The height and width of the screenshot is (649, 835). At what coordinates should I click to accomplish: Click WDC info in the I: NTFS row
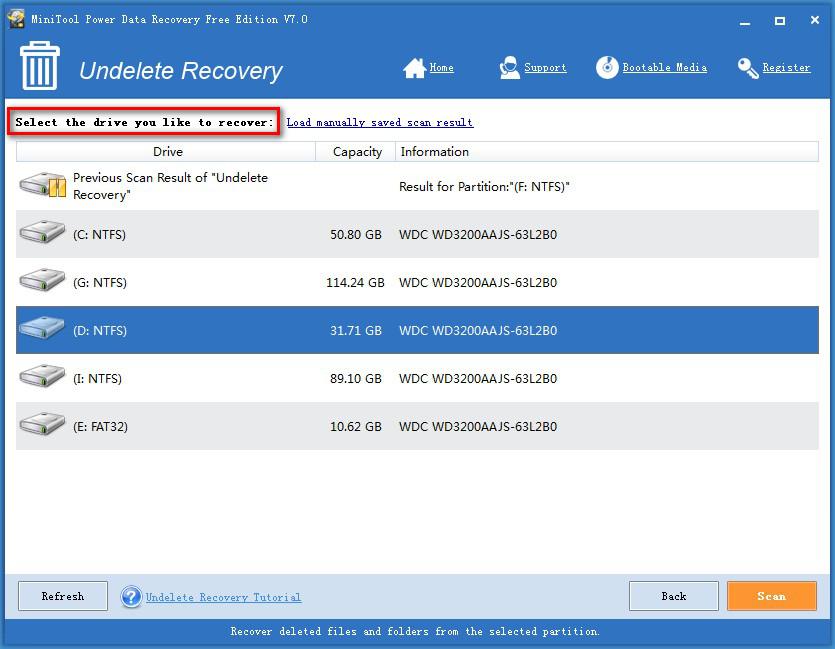(478, 379)
